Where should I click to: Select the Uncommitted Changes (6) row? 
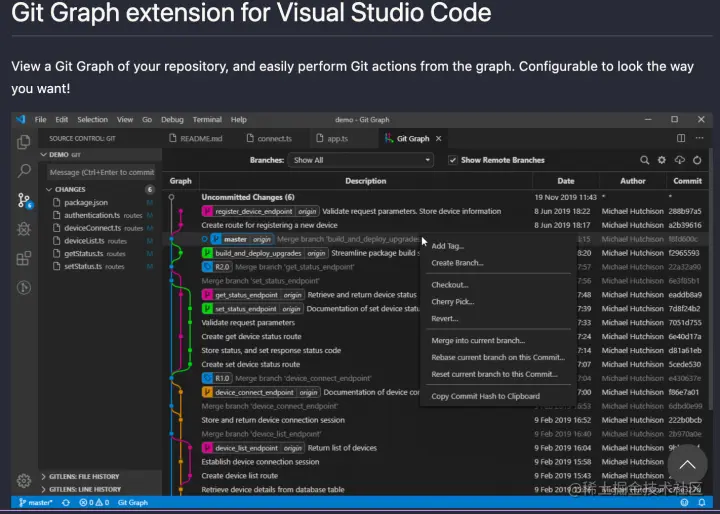pos(435,198)
